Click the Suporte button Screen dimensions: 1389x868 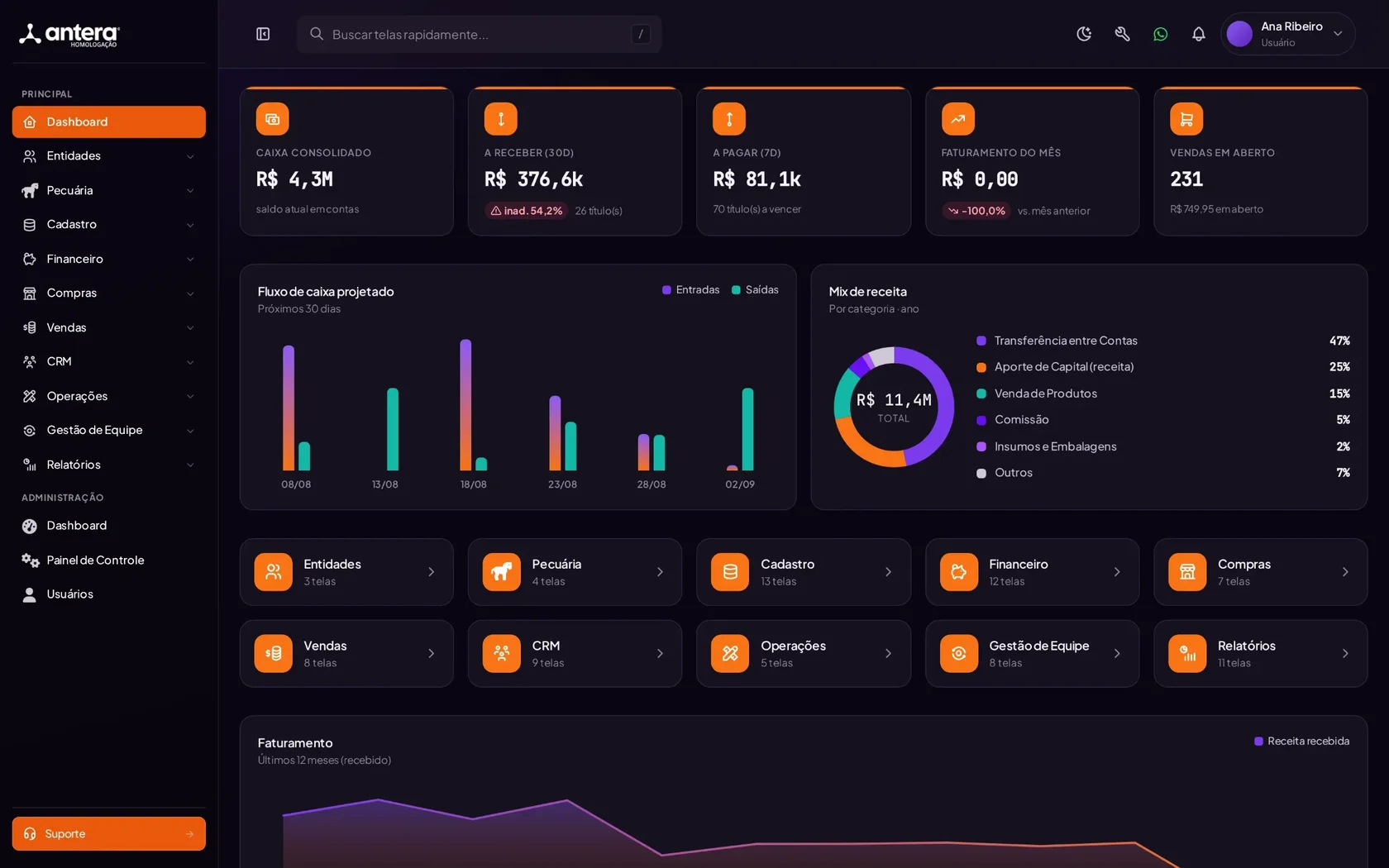tap(109, 833)
